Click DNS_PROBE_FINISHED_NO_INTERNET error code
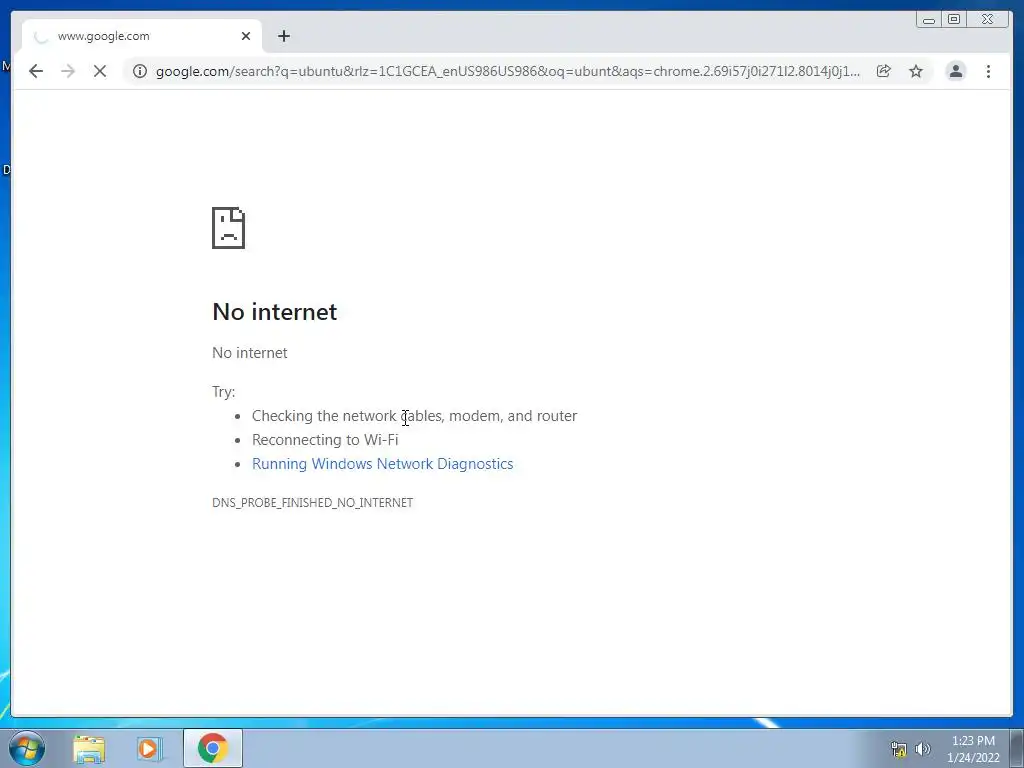Screen dimensions: 1024x768 coord(313,502)
